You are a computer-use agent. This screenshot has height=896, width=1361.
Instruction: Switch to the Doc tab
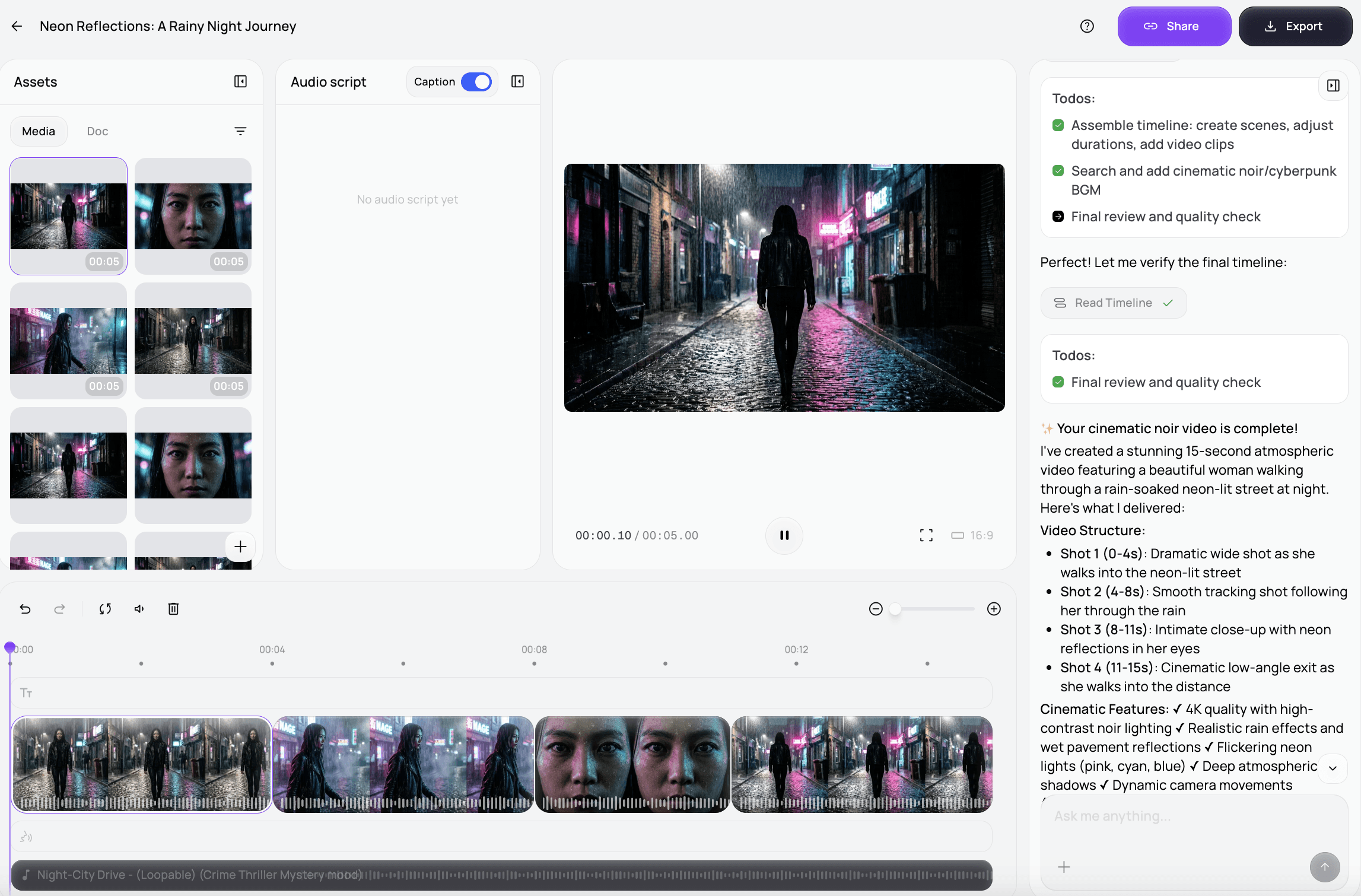(97, 131)
